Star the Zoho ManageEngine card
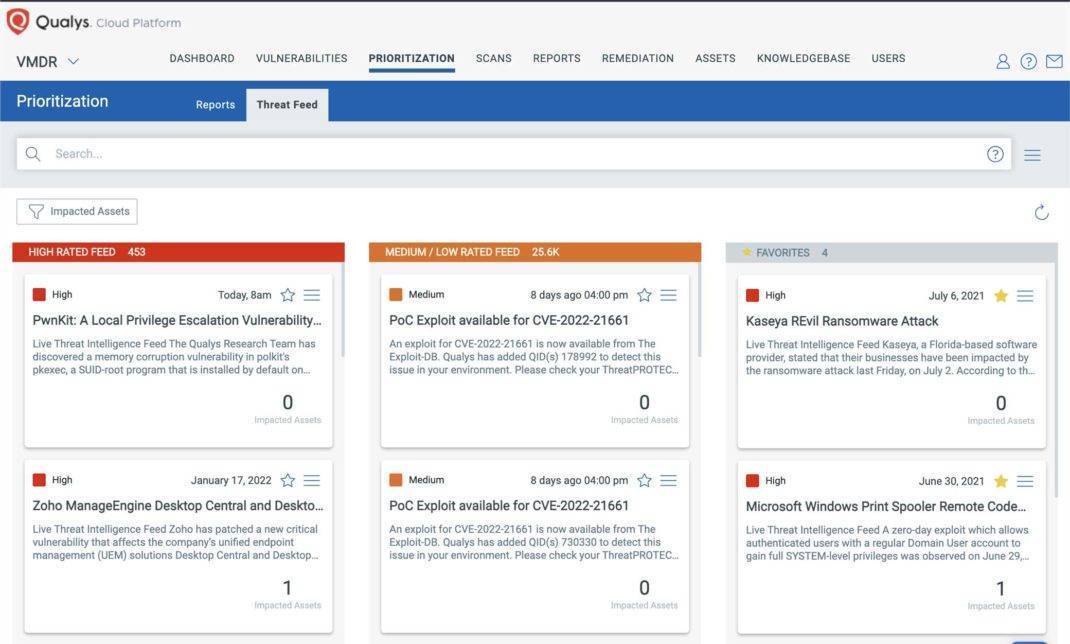This screenshot has width=1070, height=644. point(288,480)
